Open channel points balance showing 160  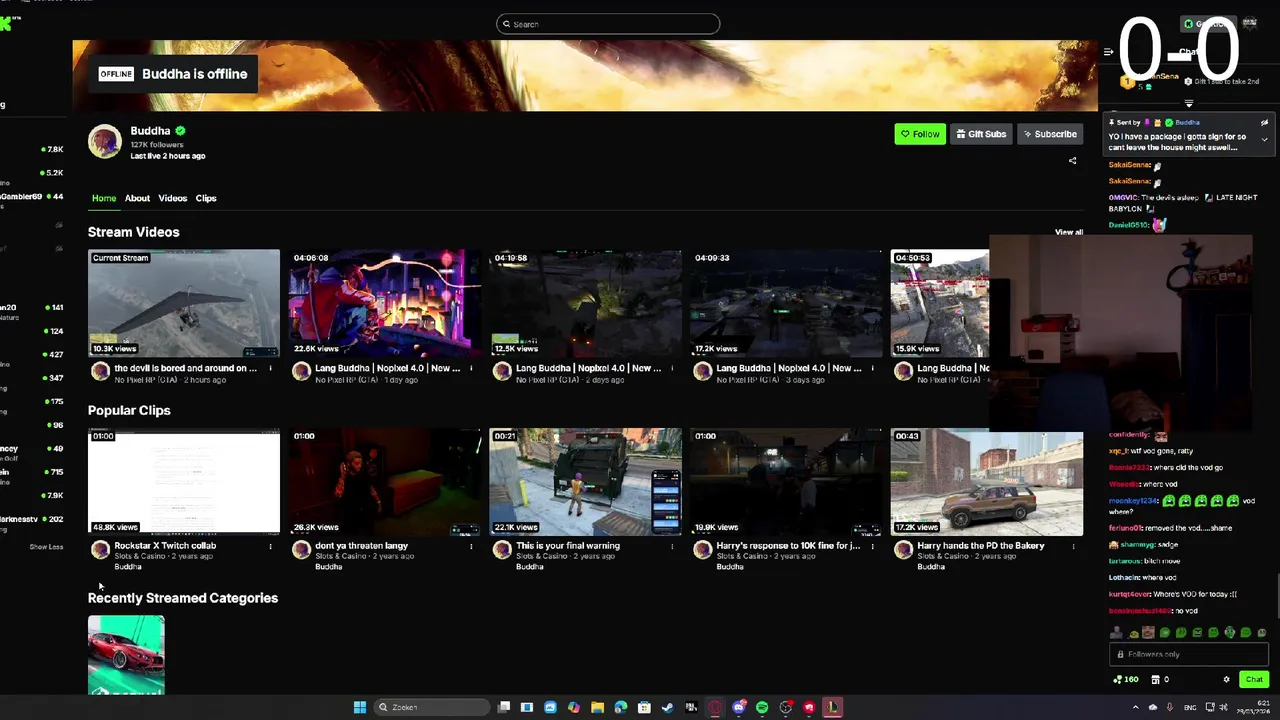point(1126,680)
